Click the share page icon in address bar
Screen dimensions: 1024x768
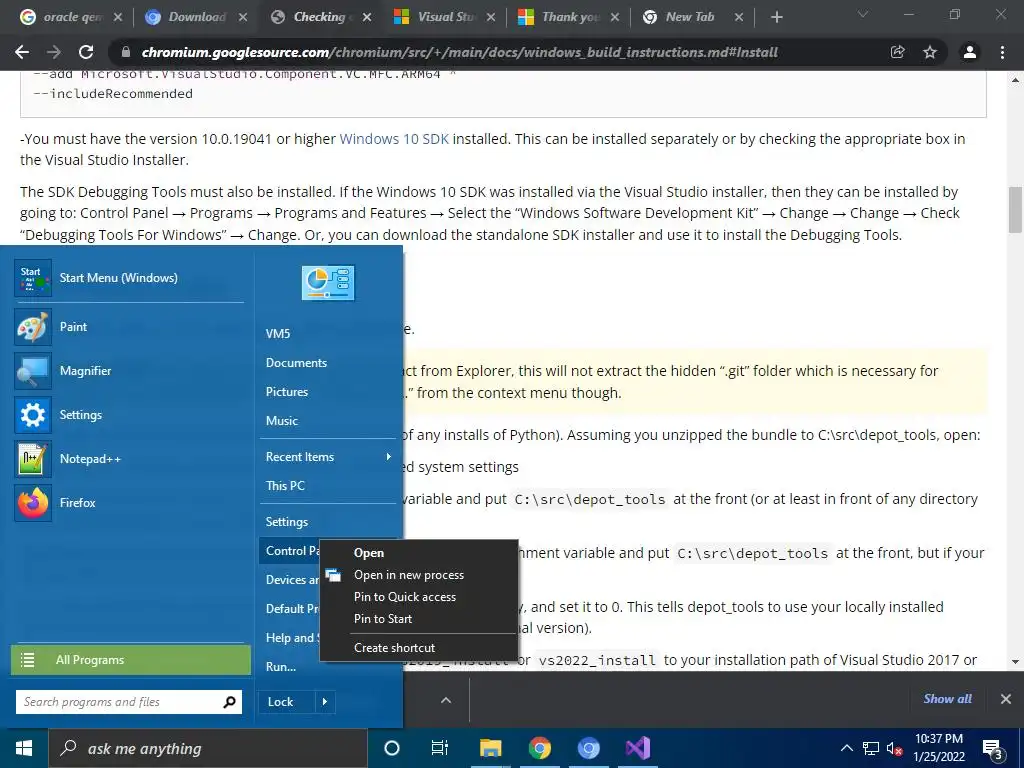(x=898, y=52)
